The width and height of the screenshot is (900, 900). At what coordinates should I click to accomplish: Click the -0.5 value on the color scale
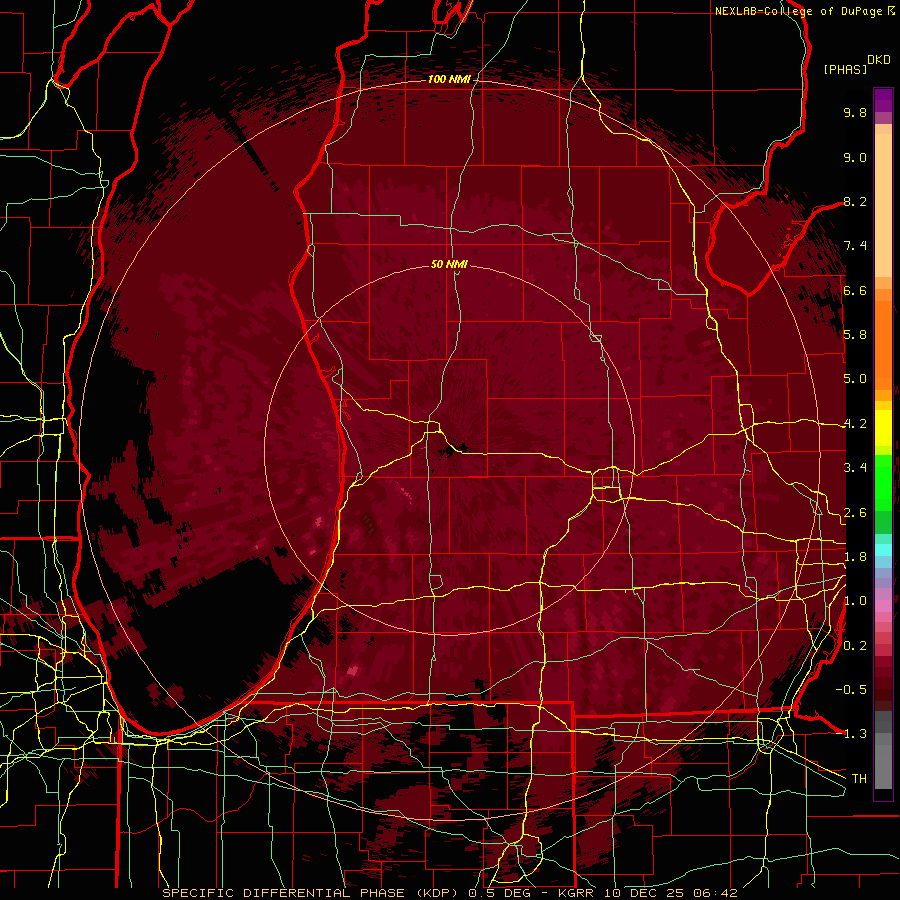pyautogui.click(x=851, y=689)
